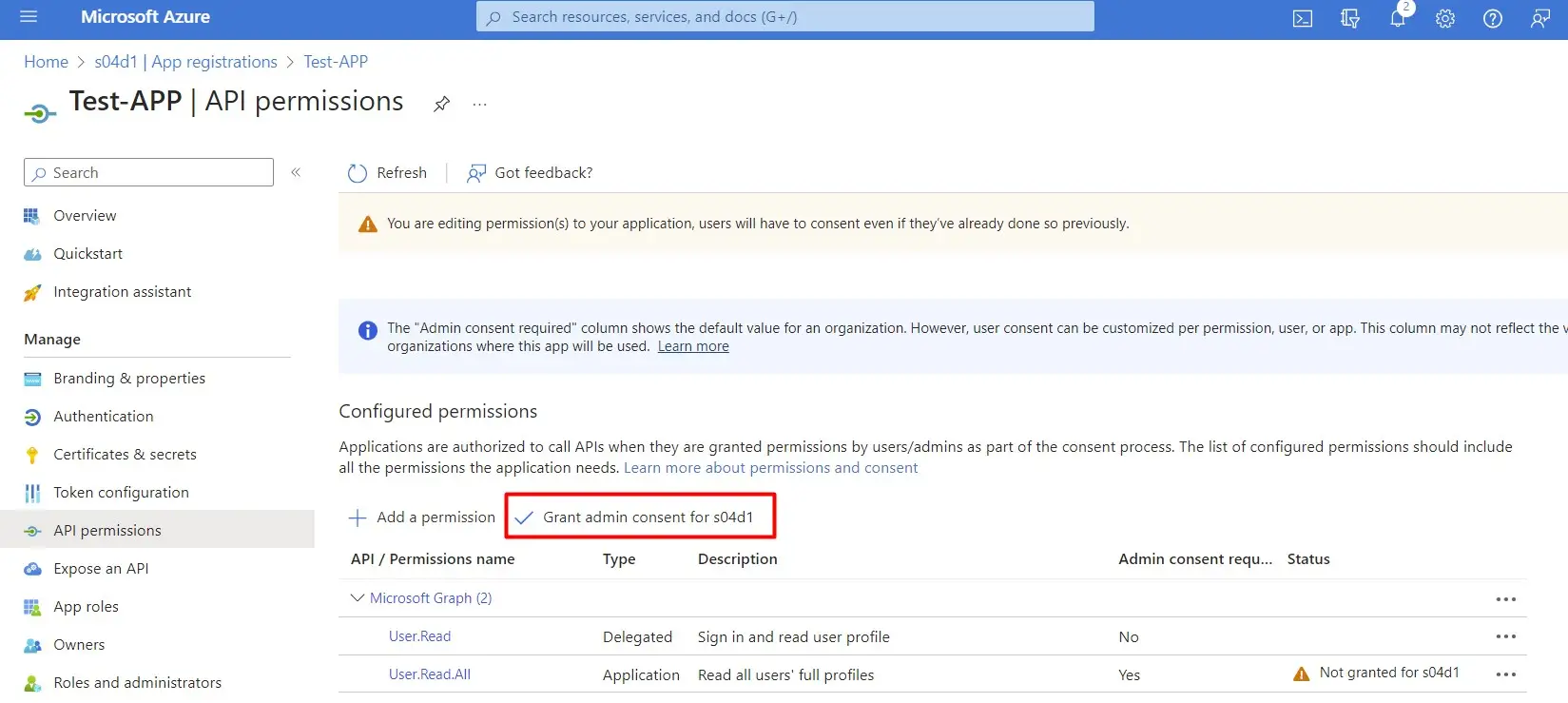
Task: Open the User.Read.All permission link
Action: click(x=430, y=674)
